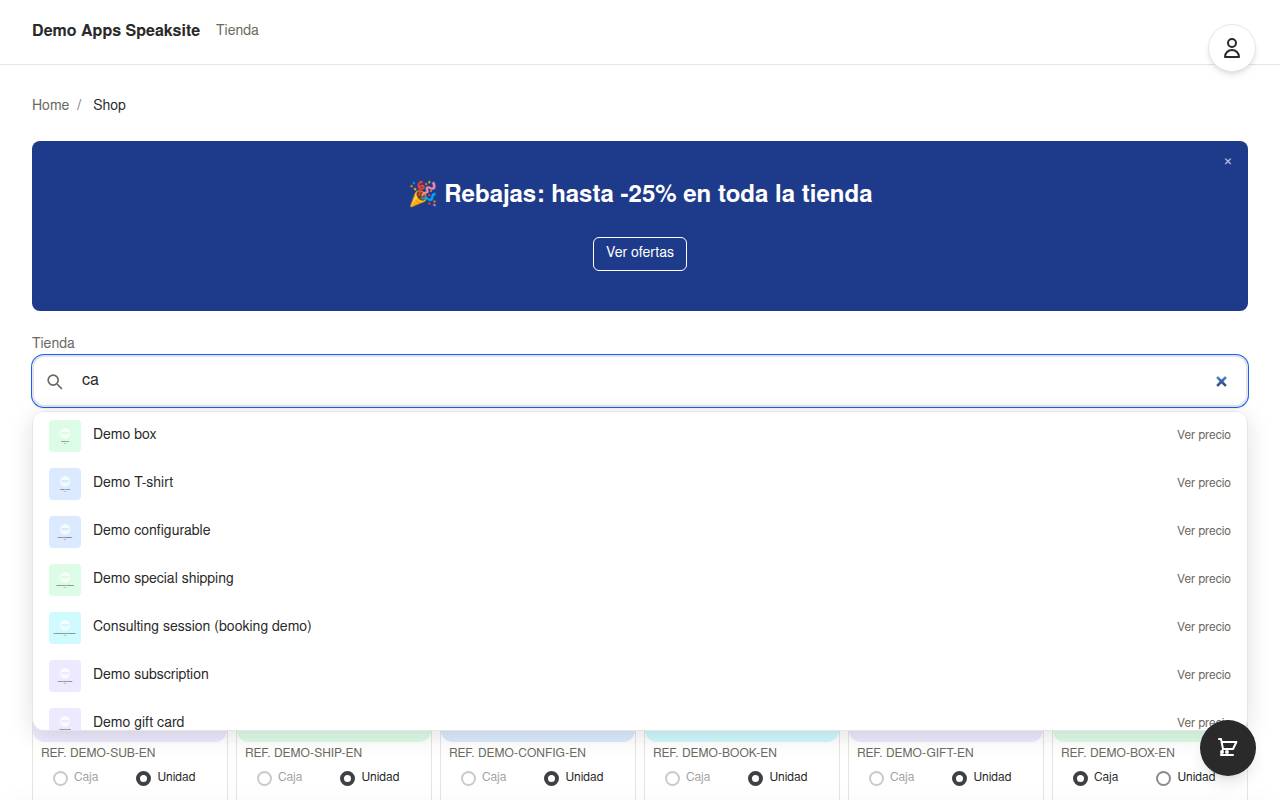Pick Demo special shipping suggestion
Image resolution: width=1280 pixels, height=800 pixels.
click(640, 579)
